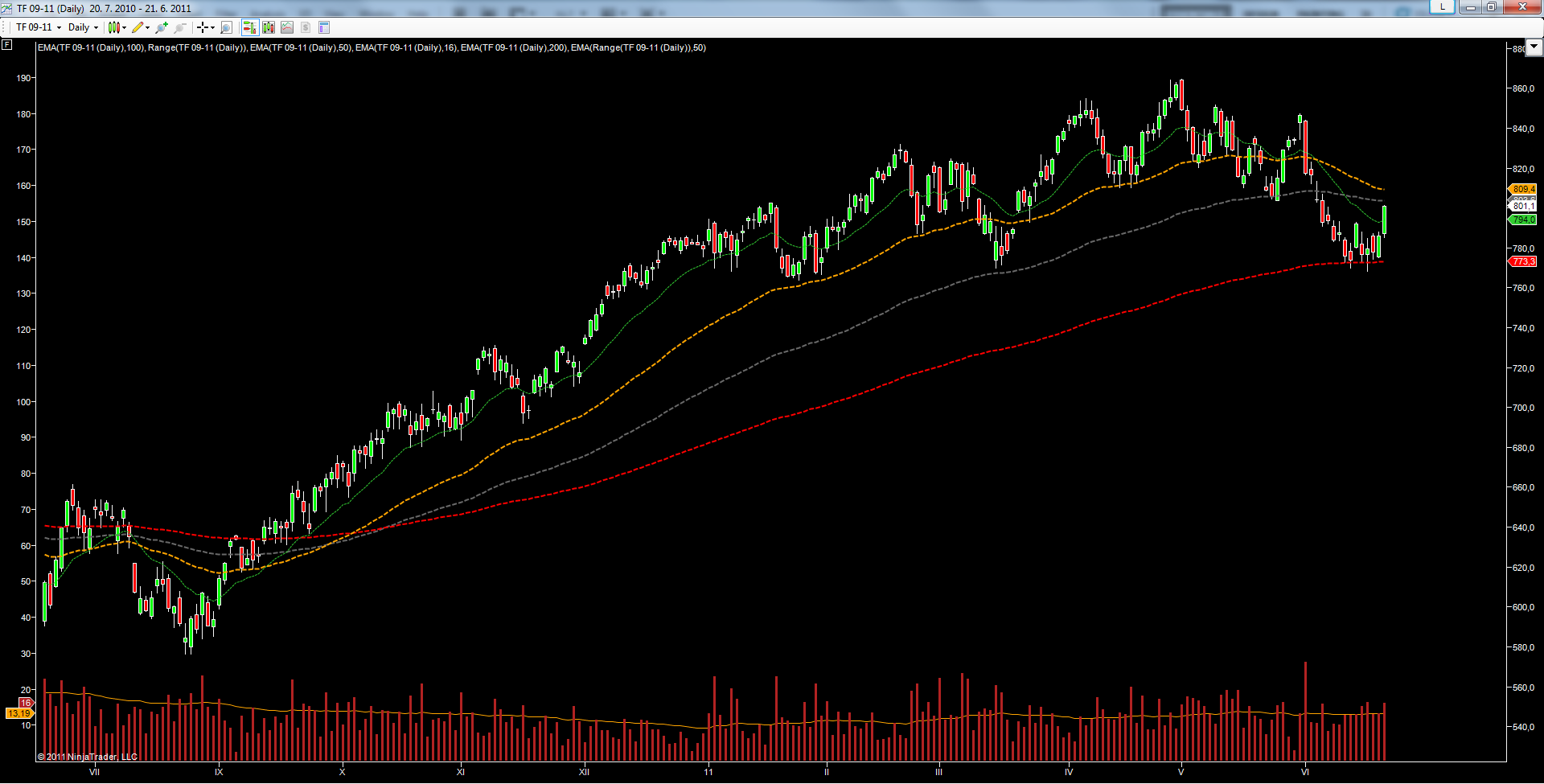
Task: Click the indicator label text starting with EMA
Action: coord(372,47)
